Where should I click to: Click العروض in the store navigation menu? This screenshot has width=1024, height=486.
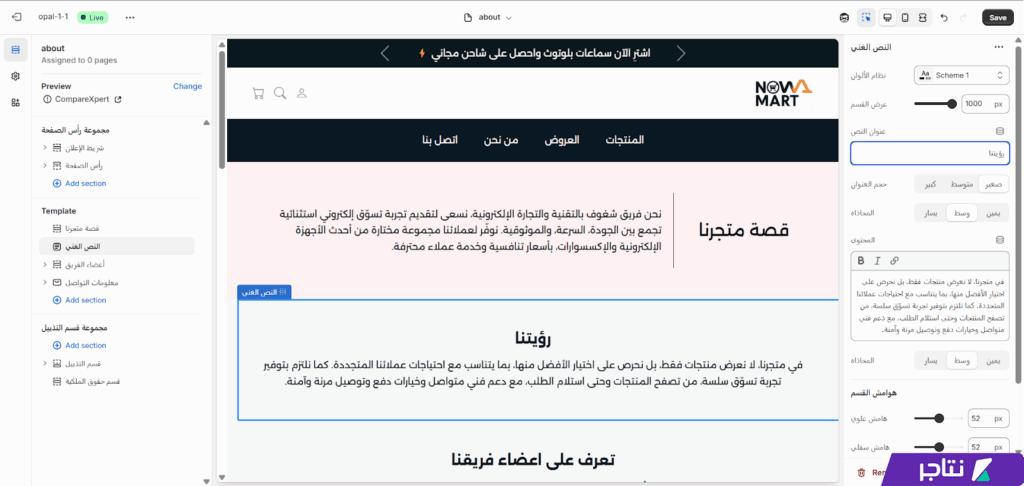click(561, 140)
